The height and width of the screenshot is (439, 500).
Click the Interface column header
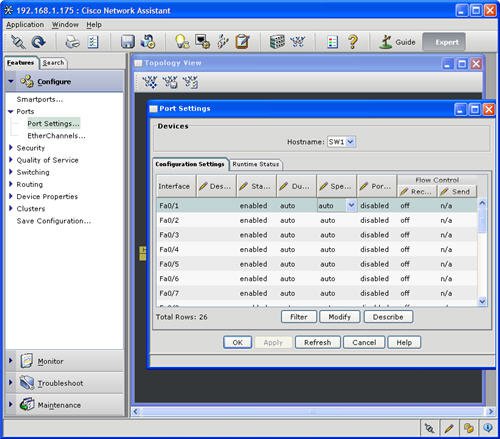coord(176,186)
